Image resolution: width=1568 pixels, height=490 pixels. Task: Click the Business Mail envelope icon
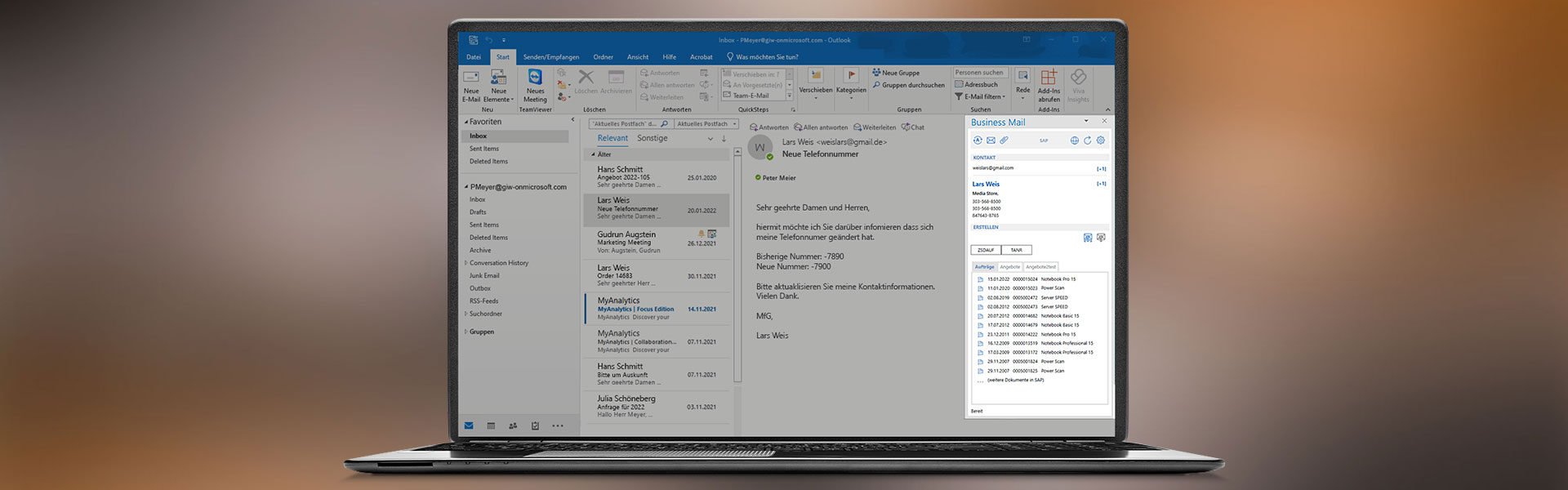pyautogui.click(x=991, y=140)
